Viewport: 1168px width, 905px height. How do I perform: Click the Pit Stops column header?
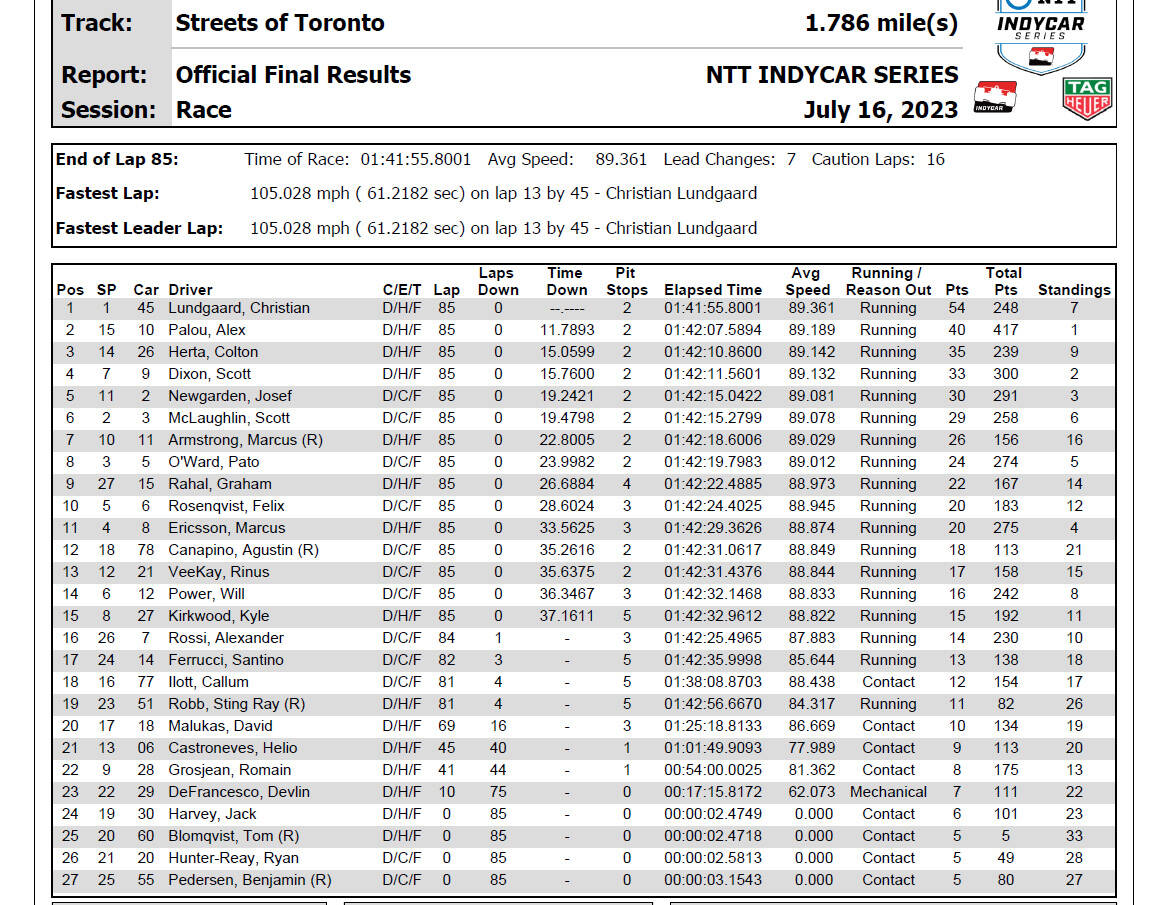tap(626, 282)
